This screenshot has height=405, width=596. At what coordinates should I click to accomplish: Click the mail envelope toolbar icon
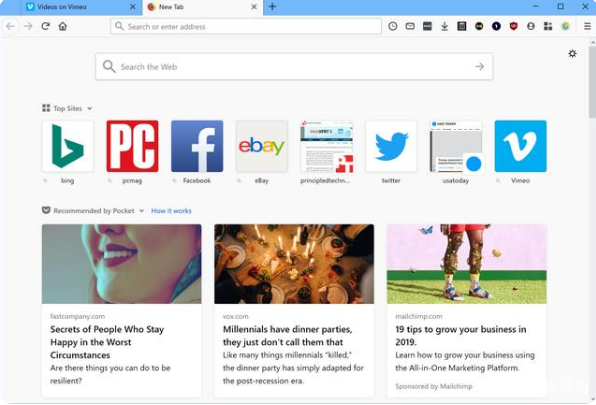coord(410,26)
